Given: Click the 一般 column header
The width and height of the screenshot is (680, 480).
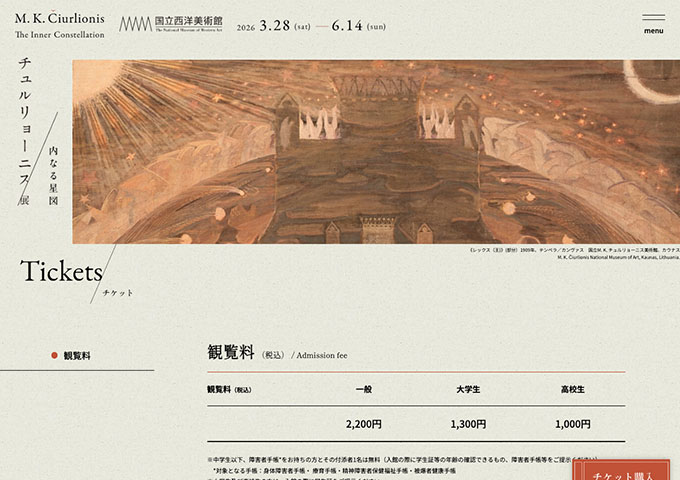Looking at the screenshot, I should click(364, 389).
